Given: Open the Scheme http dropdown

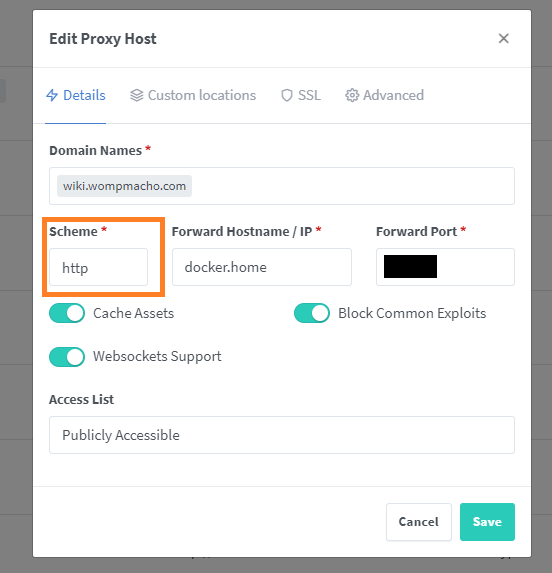Looking at the screenshot, I should pos(99,267).
